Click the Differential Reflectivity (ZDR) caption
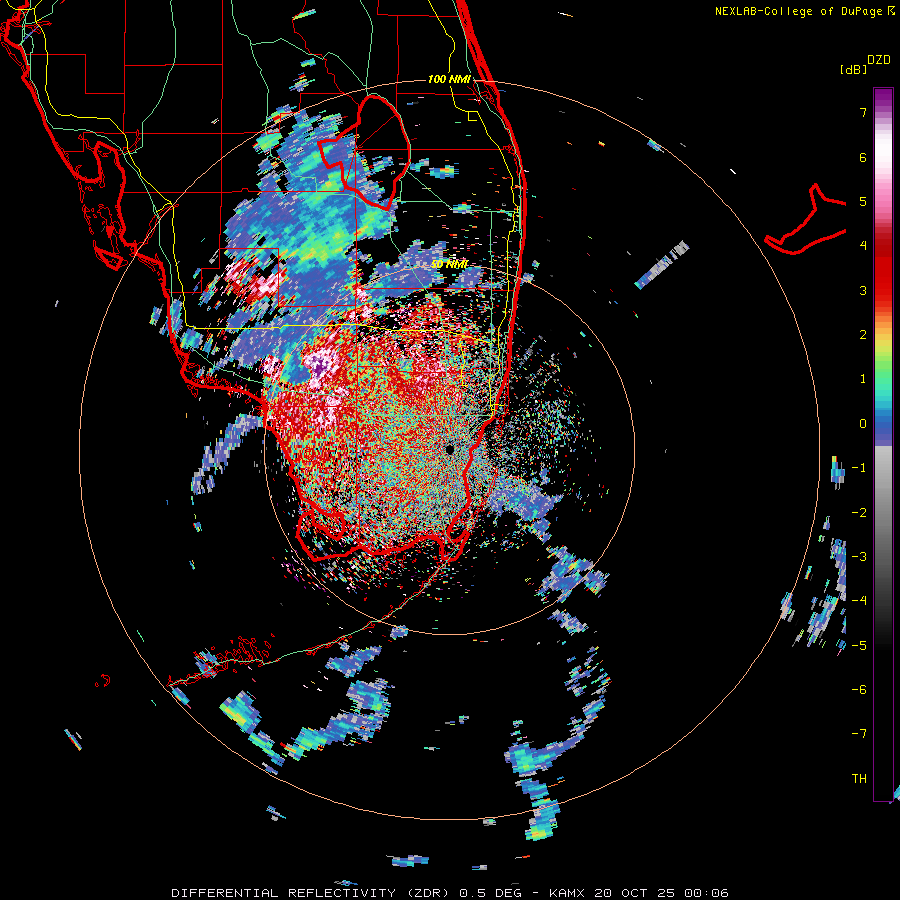 (x=312, y=893)
